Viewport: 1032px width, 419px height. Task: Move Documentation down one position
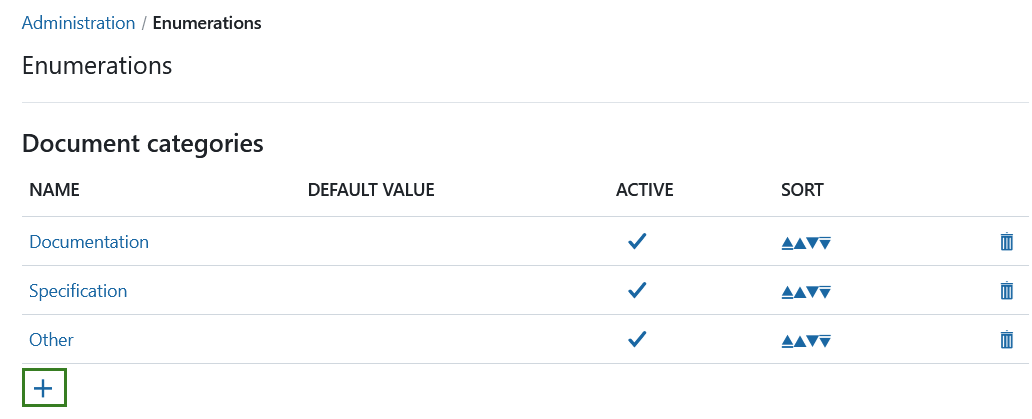(x=813, y=243)
